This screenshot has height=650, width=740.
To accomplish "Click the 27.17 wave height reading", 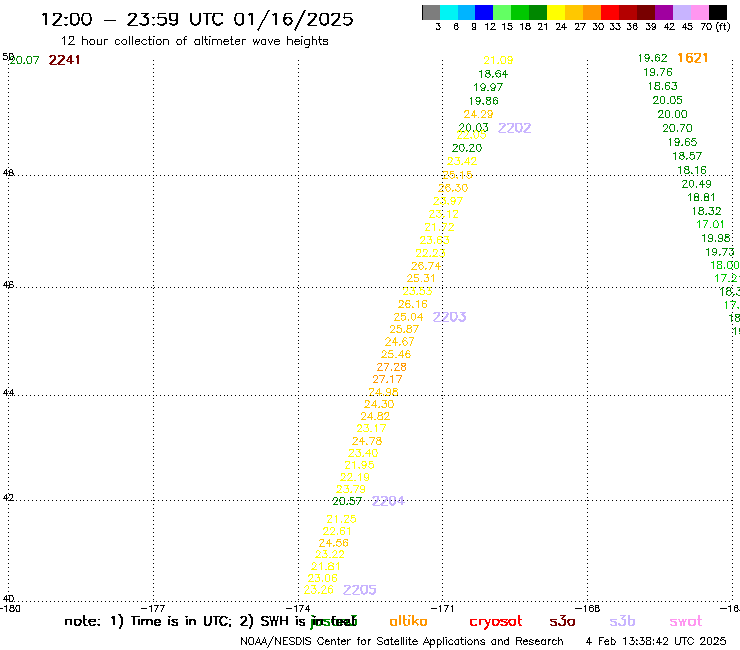I will pyautogui.click(x=387, y=379).
